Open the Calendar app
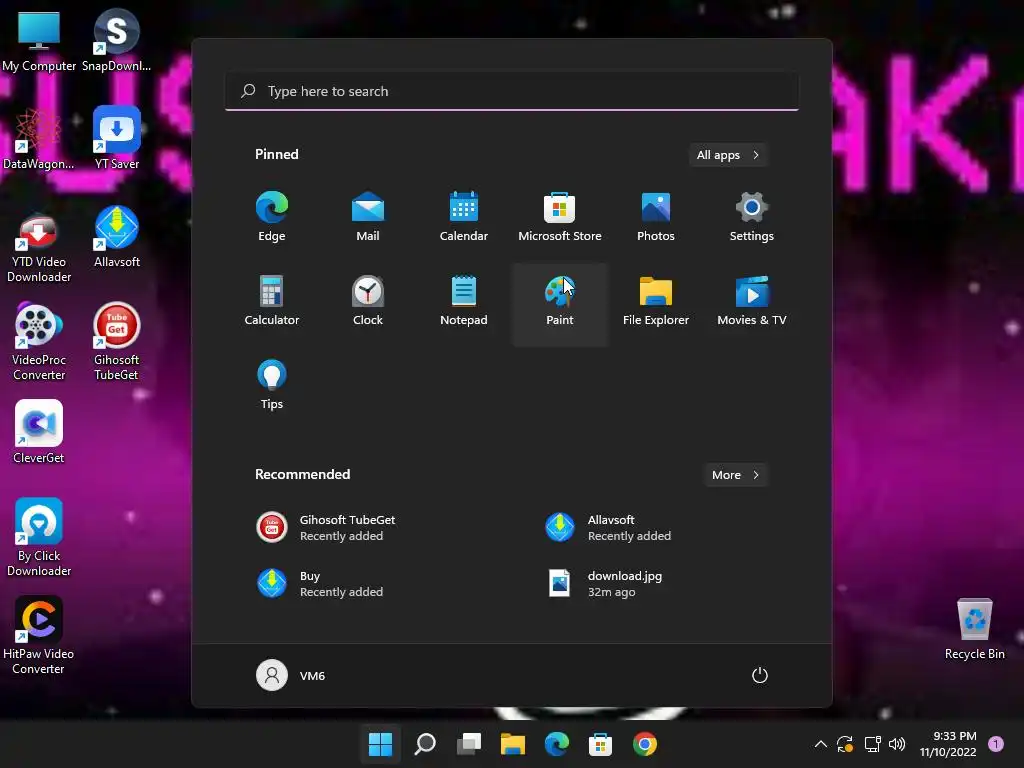The width and height of the screenshot is (1024, 768). (464, 216)
